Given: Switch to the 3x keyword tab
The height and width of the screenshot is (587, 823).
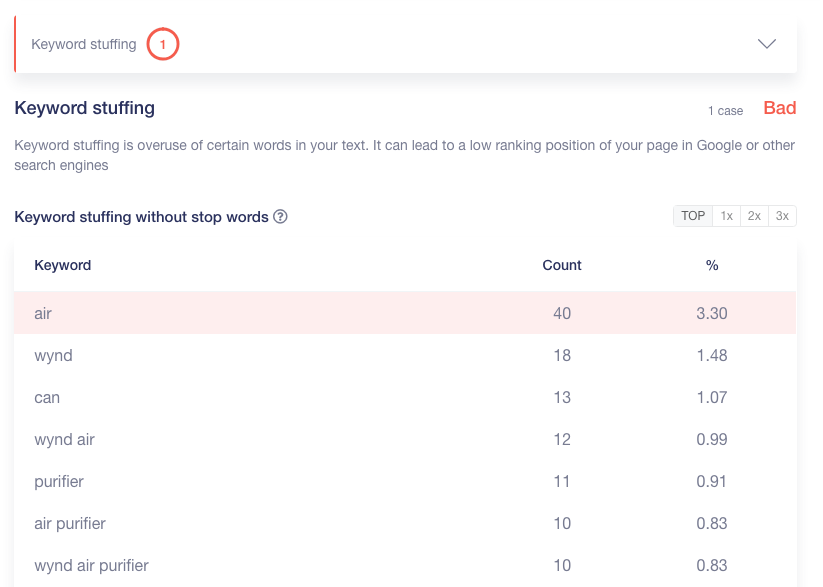Looking at the screenshot, I should [x=782, y=216].
